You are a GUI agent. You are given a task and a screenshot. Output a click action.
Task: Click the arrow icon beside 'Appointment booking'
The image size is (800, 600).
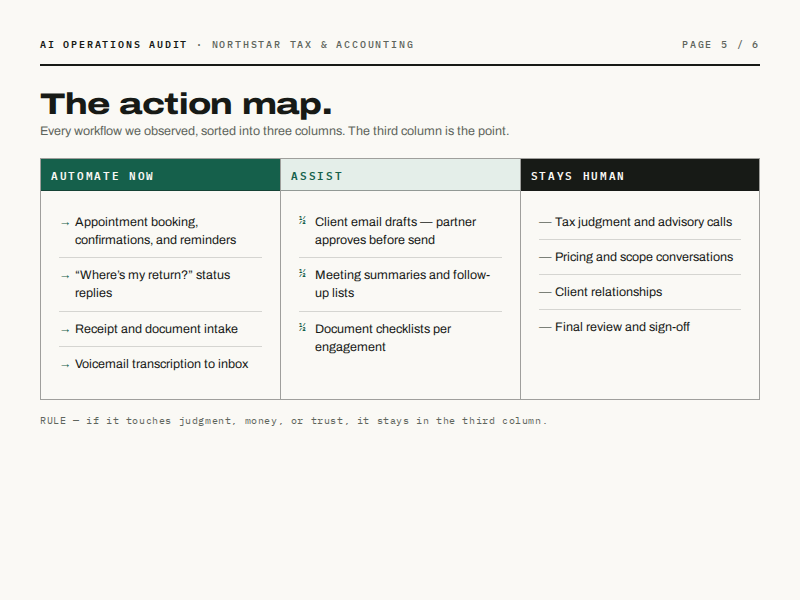(65, 223)
